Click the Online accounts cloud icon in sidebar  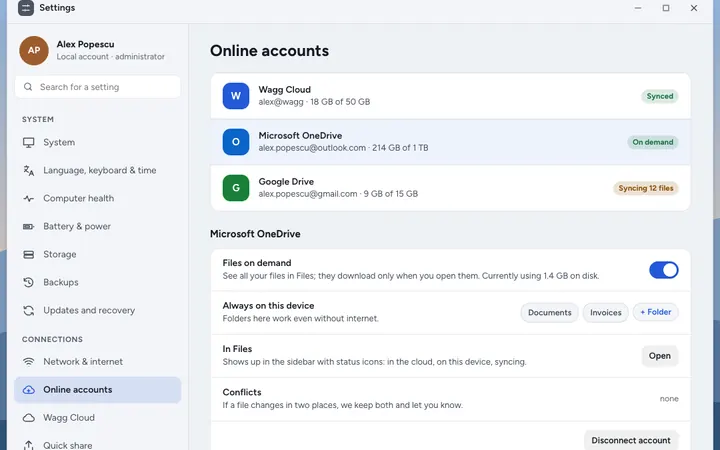[x=28, y=390]
